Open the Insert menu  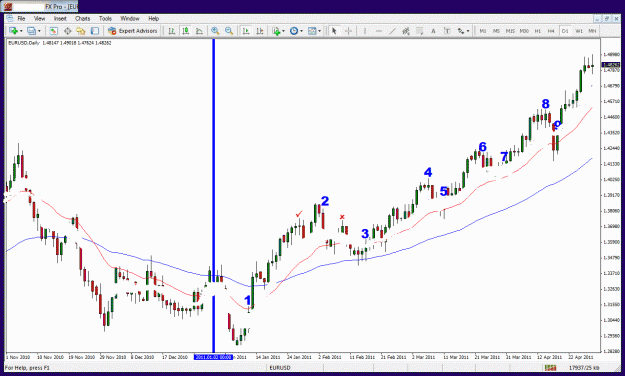(x=60, y=18)
